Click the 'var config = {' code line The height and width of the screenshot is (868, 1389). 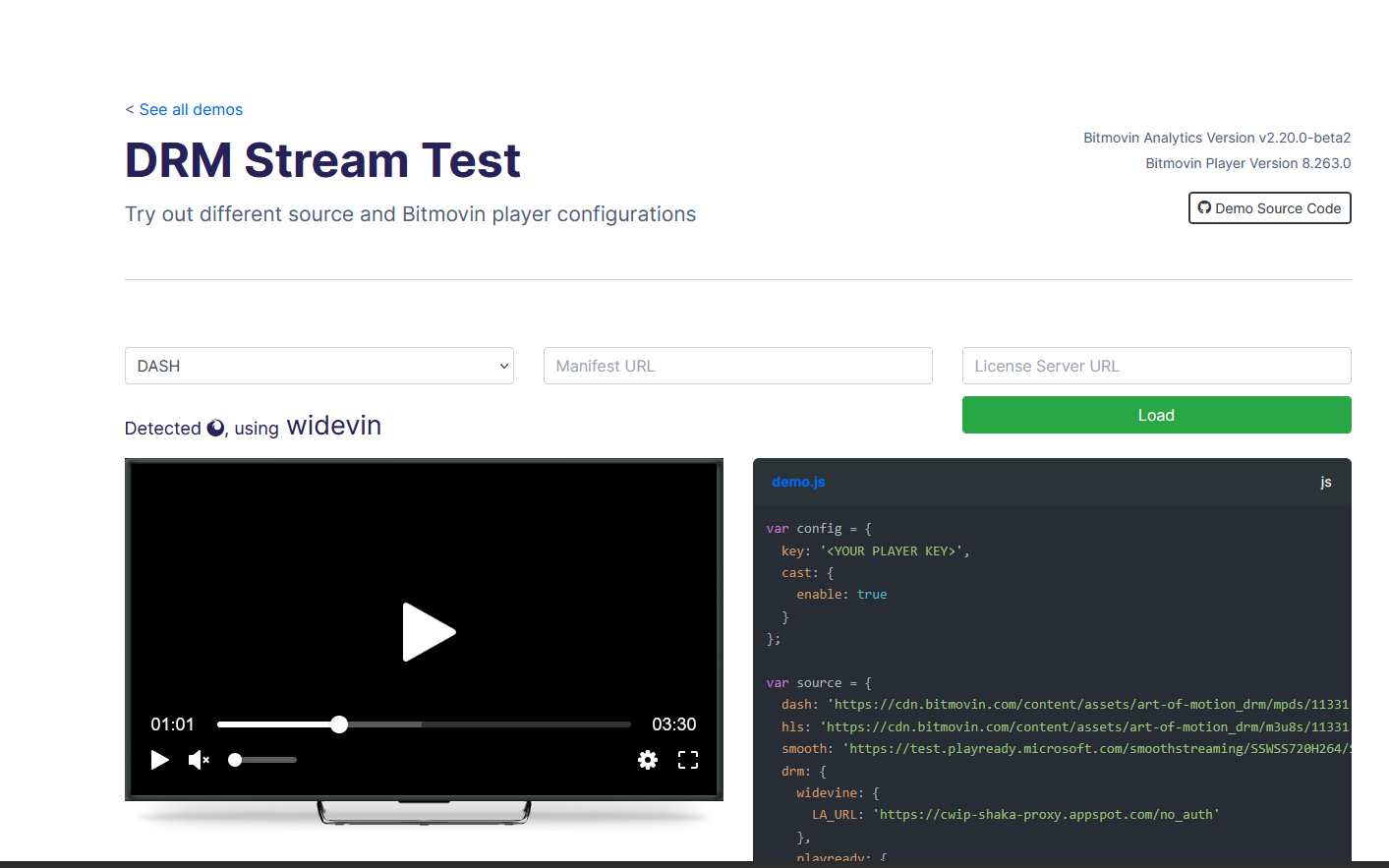819,529
